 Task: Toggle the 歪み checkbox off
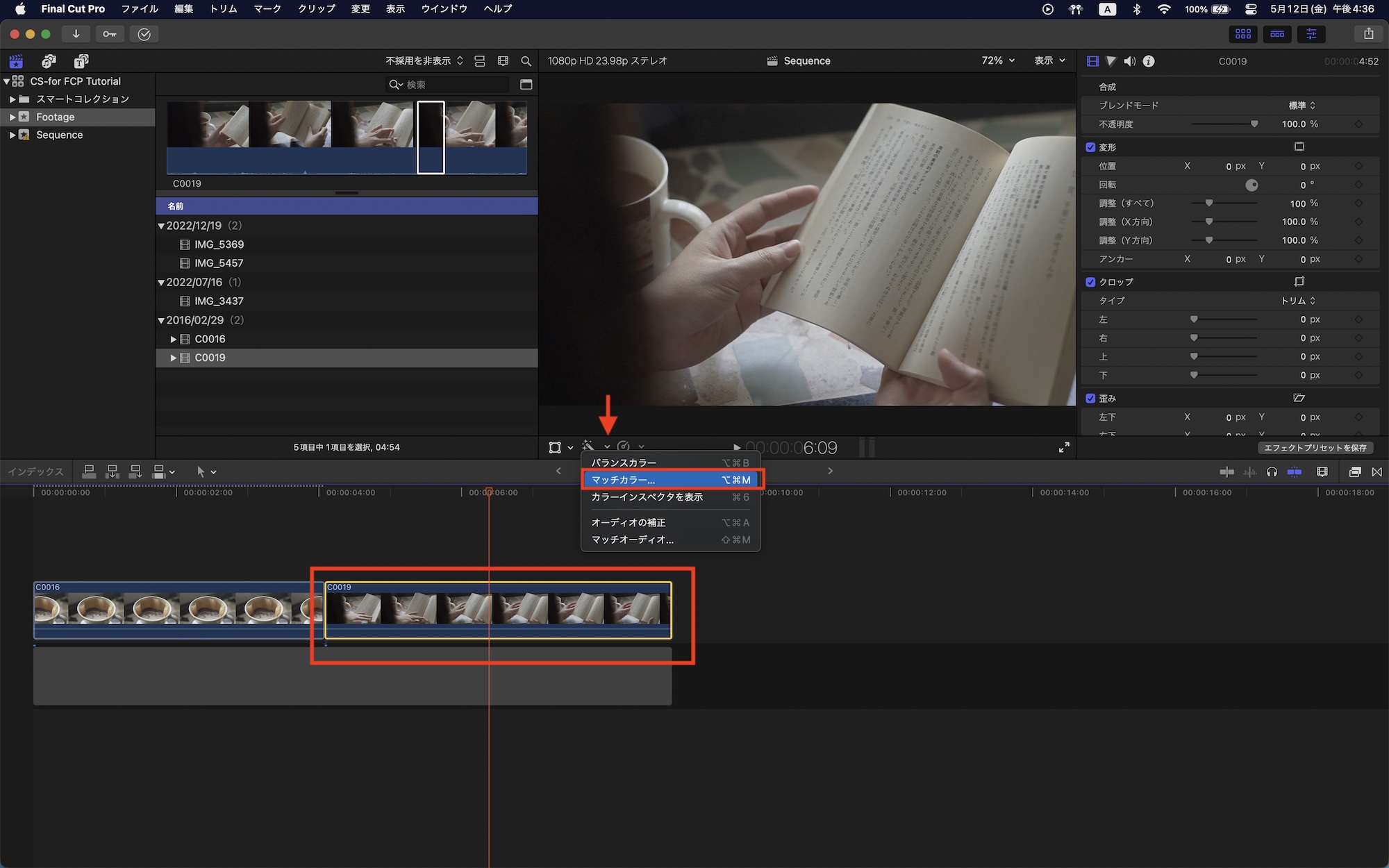[x=1090, y=399]
